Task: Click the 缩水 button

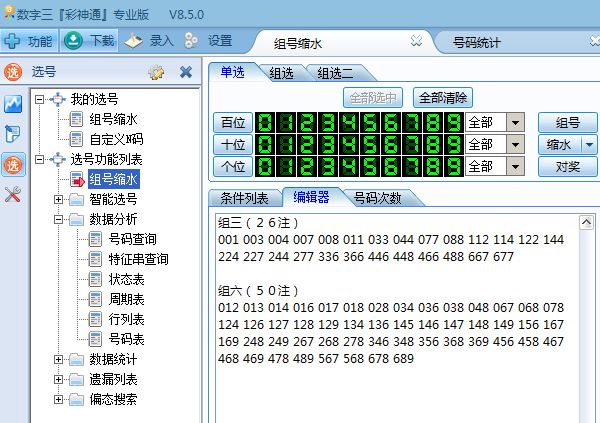Action: [559, 145]
